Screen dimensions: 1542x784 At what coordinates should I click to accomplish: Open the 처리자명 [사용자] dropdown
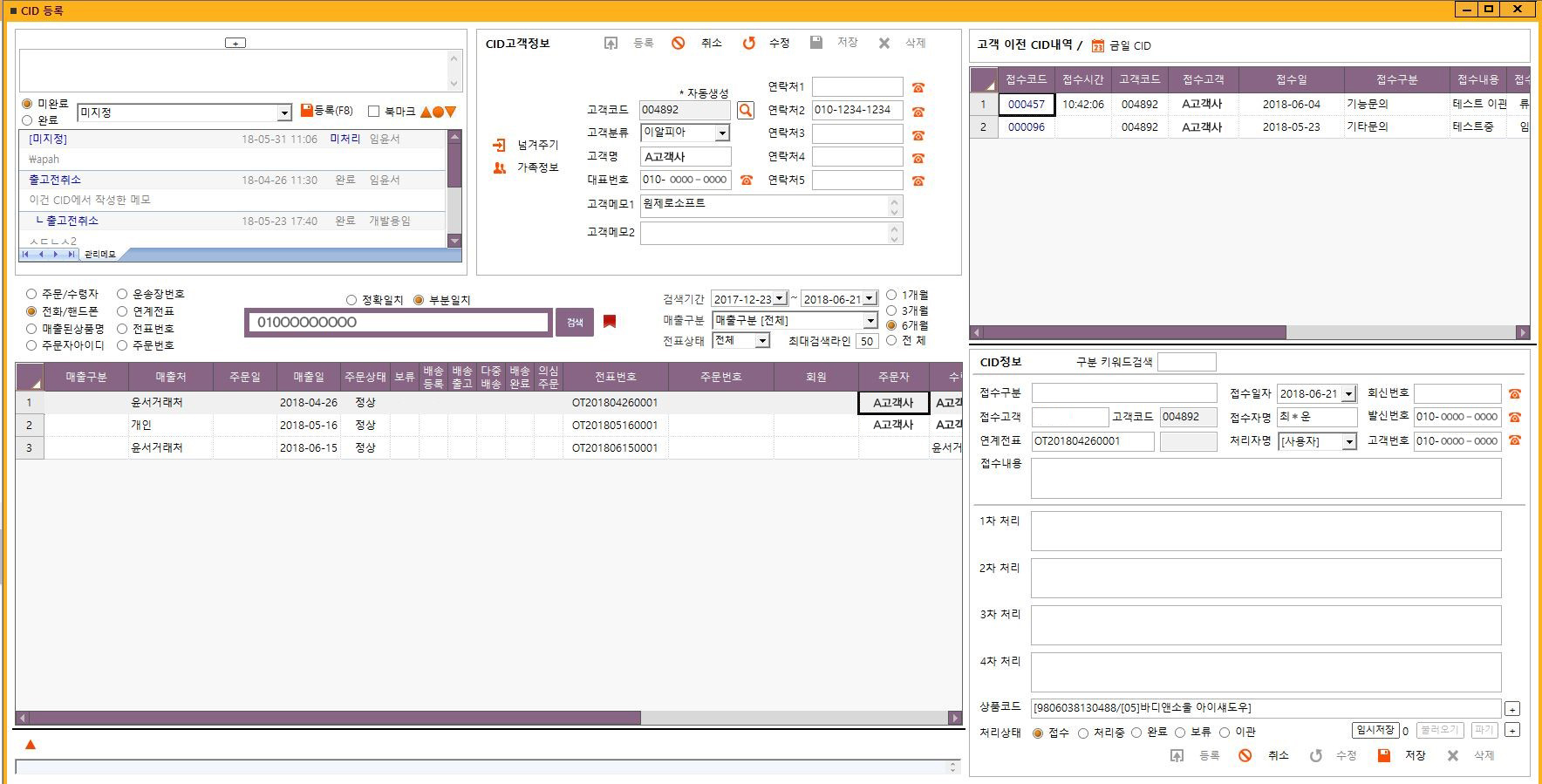[1349, 442]
